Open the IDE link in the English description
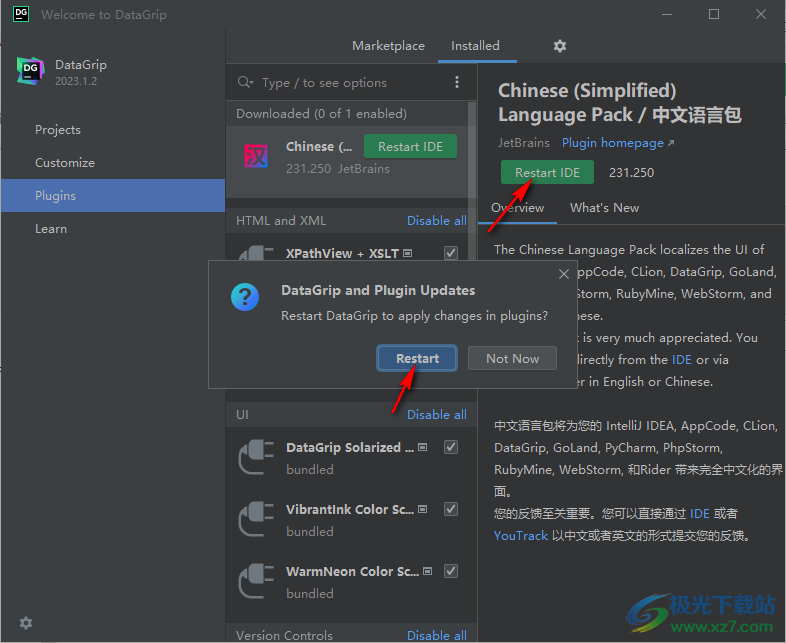This screenshot has height=643, width=786. click(682, 360)
